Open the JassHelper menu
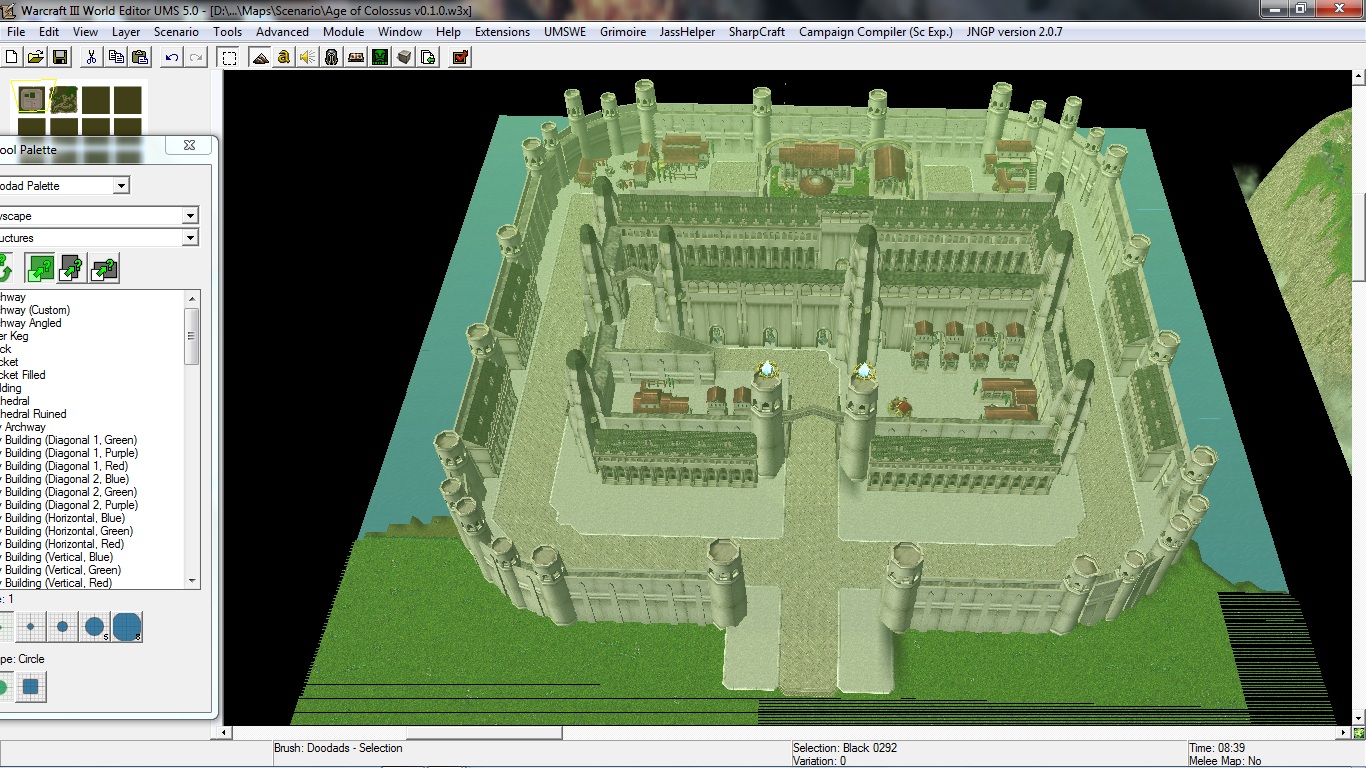 click(x=687, y=31)
